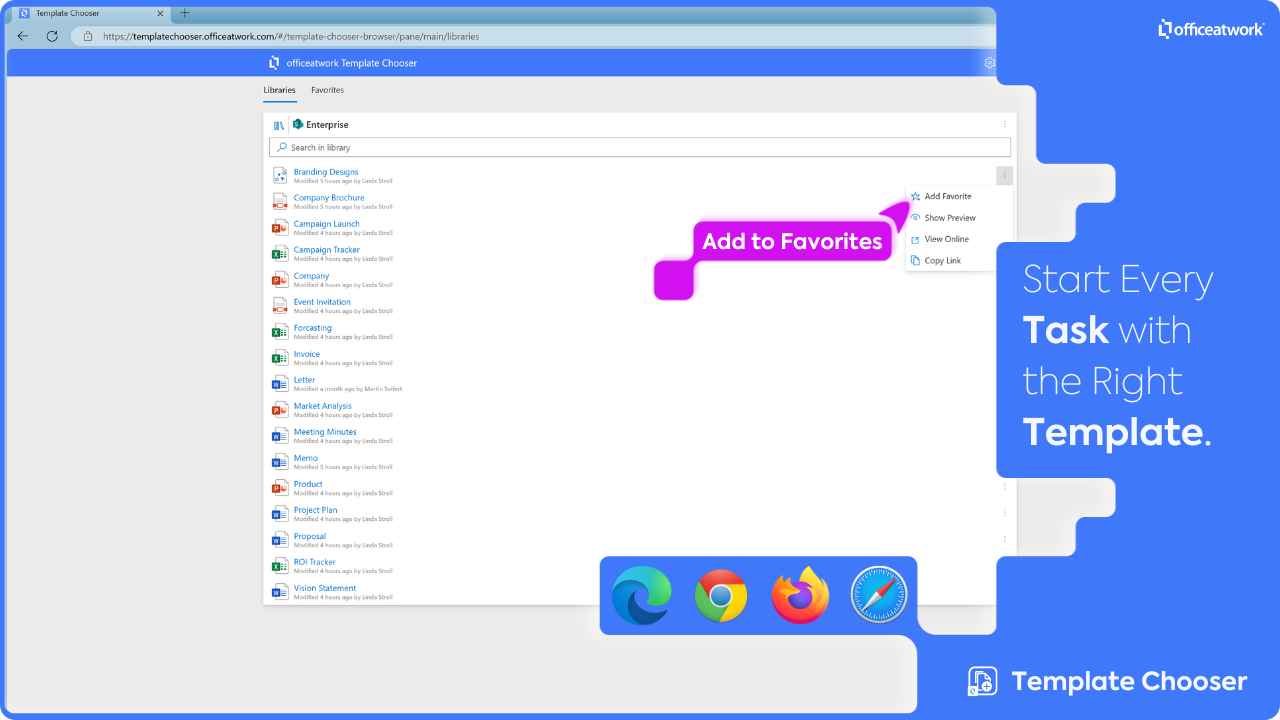Open the Company presentation template link
Viewport: 1280px width, 720px height.
(x=311, y=276)
